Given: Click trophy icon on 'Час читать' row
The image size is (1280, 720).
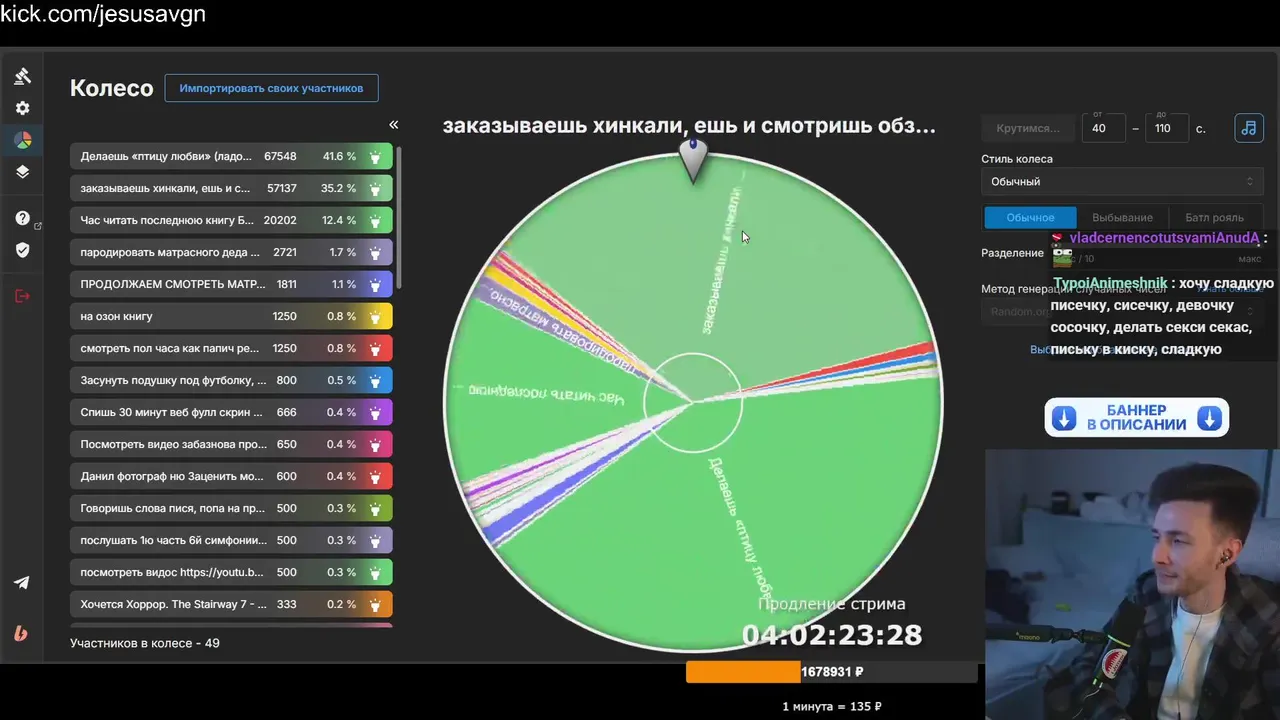Looking at the screenshot, I should [375, 221].
